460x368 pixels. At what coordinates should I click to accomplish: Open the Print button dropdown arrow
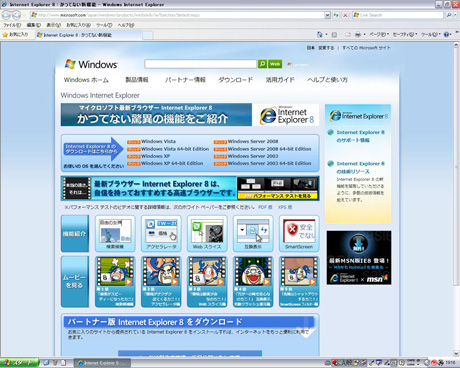point(364,34)
